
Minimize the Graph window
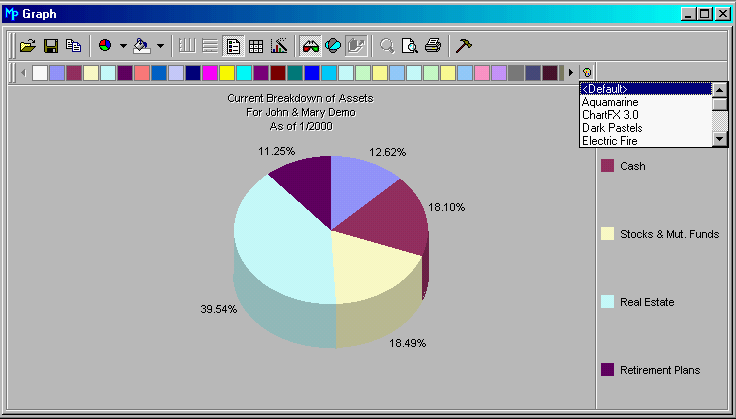point(689,14)
